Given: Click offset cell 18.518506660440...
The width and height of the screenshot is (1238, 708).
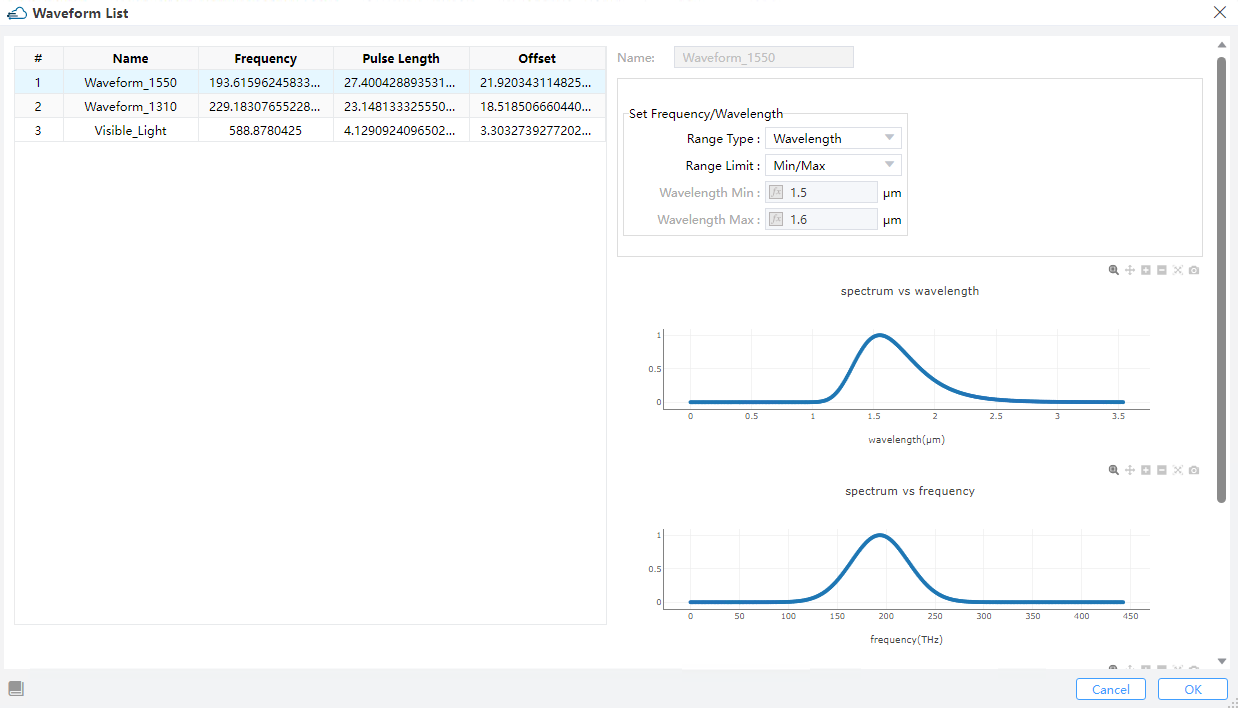Looking at the screenshot, I should (x=537, y=106).
